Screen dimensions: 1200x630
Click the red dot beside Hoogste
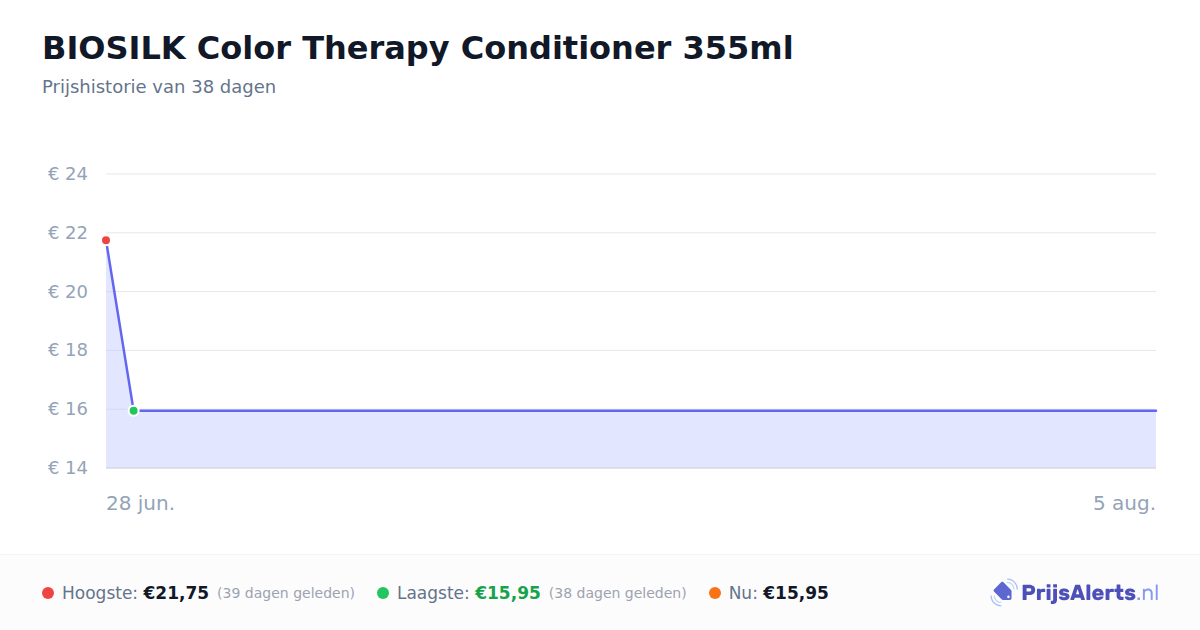(48, 593)
